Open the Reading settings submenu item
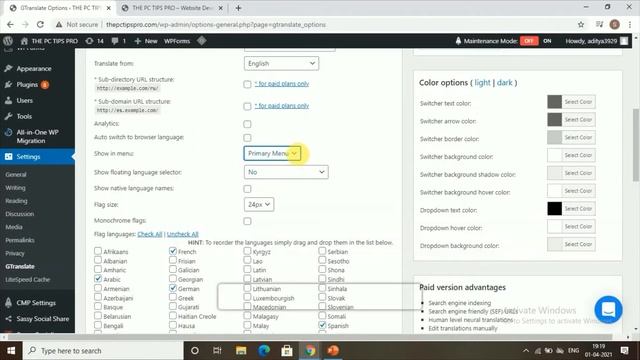Viewport: 640px width, 360px height. (x=16, y=201)
